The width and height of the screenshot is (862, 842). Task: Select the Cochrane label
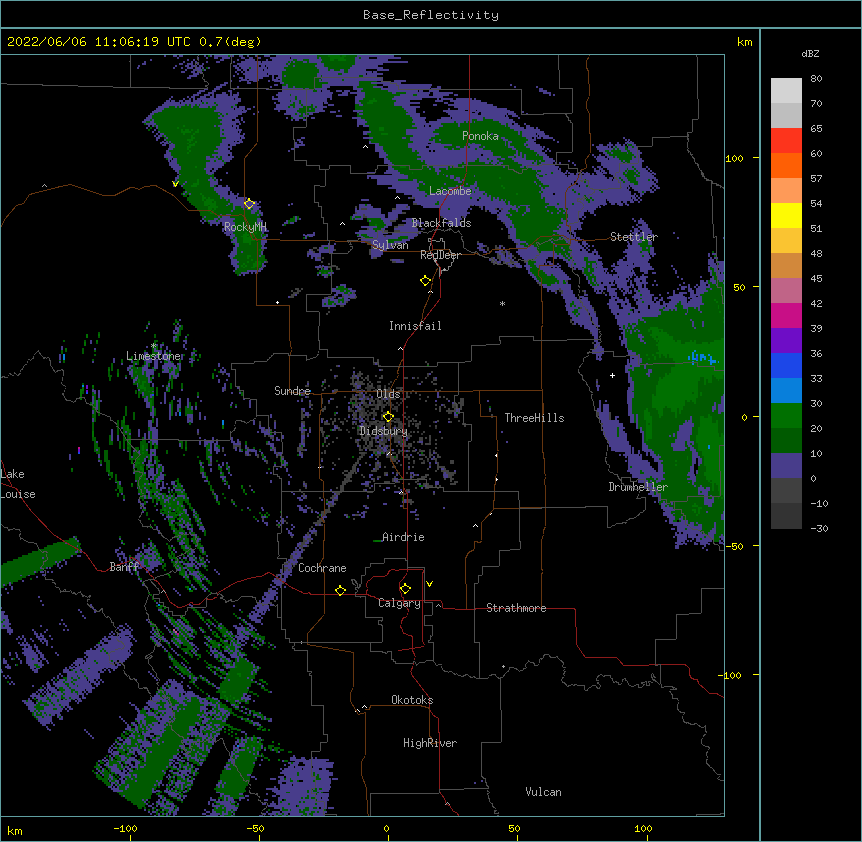(322, 568)
